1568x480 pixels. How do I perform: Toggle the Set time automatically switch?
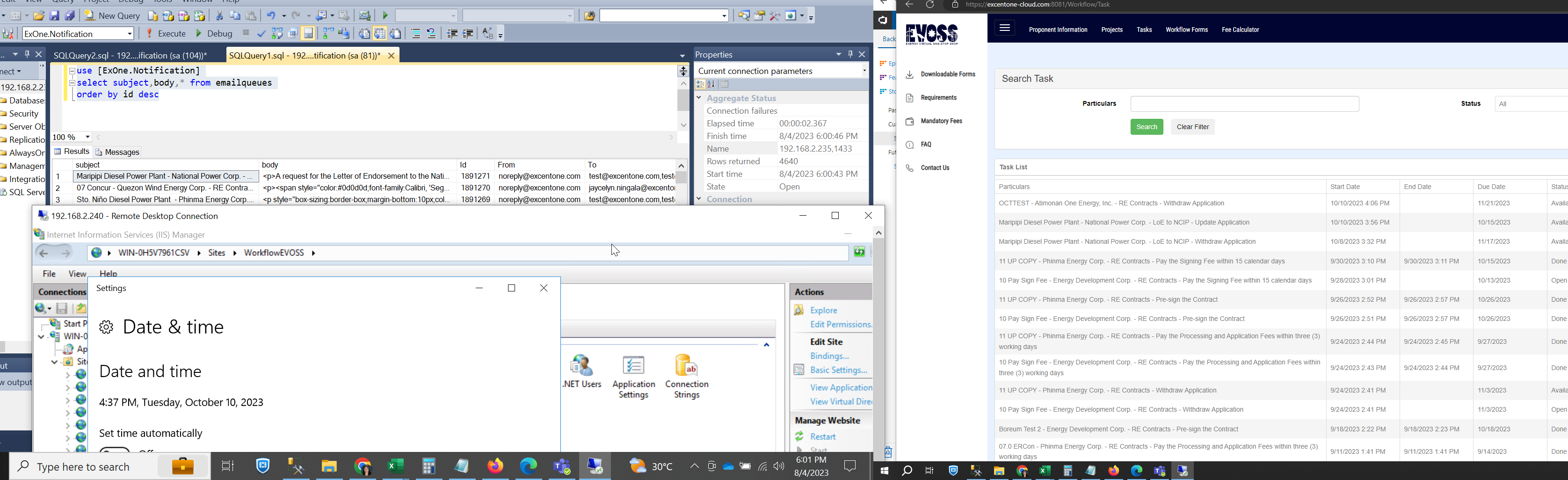tap(116, 450)
